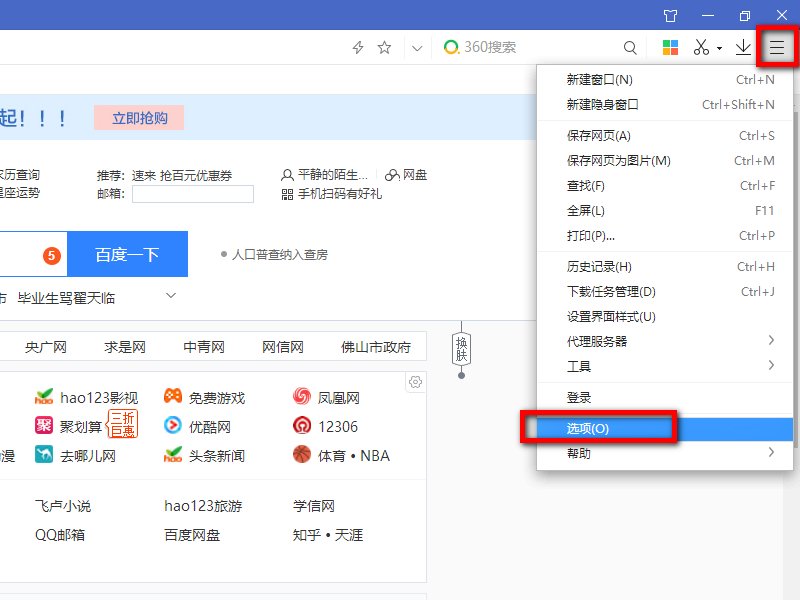Click inside the 邮箱 input field
The width and height of the screenshot is (800, 600).
click(192, 195)
